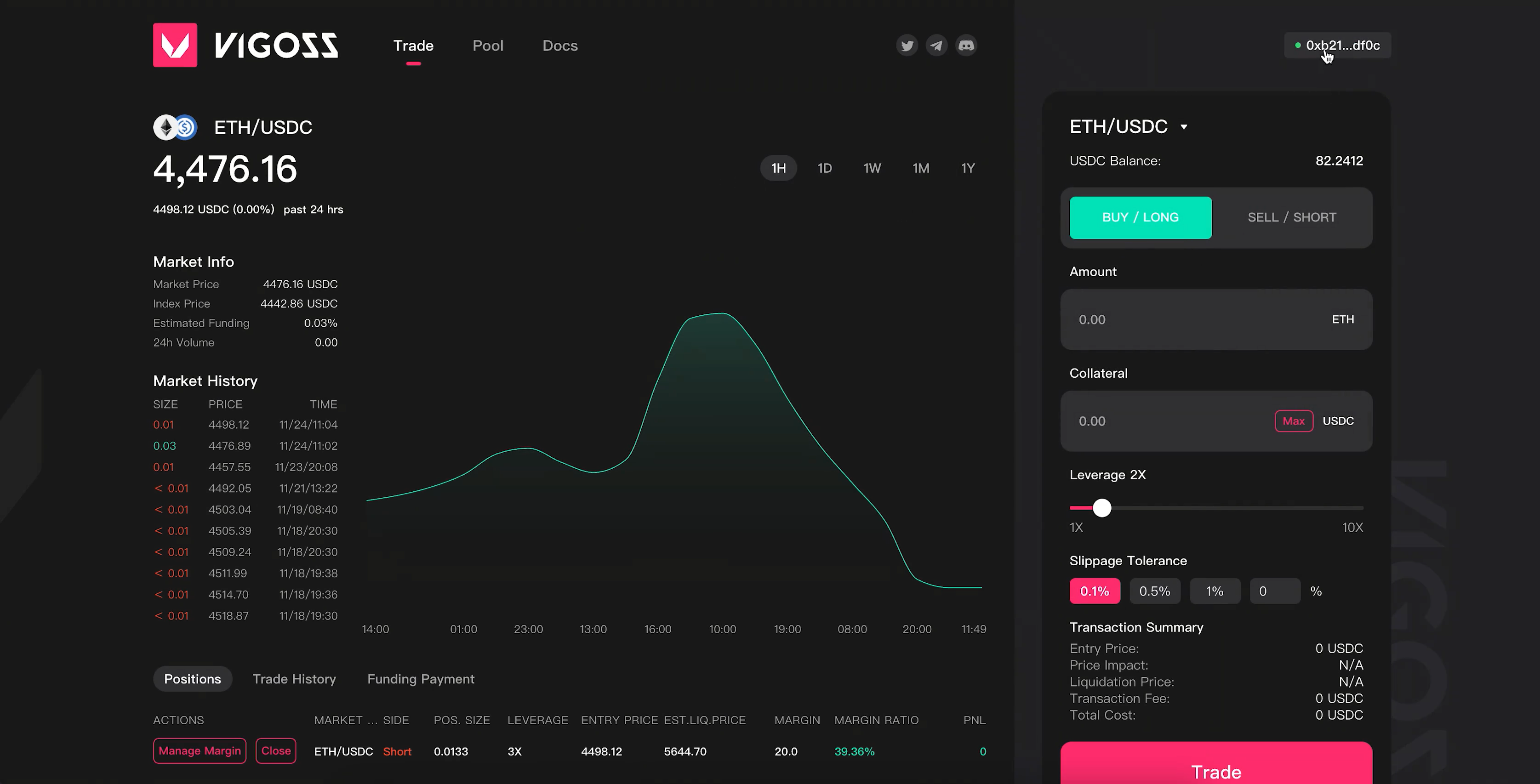This screenshot has height=784, width=1540.
Task: Go to the Pool page
Action: 488,46
